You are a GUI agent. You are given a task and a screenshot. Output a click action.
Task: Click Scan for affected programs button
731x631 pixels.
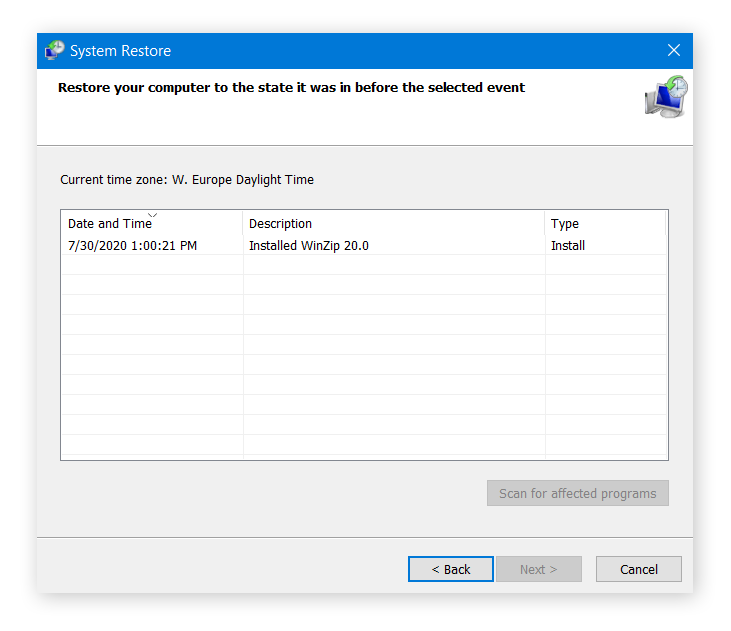pos(578,493)
